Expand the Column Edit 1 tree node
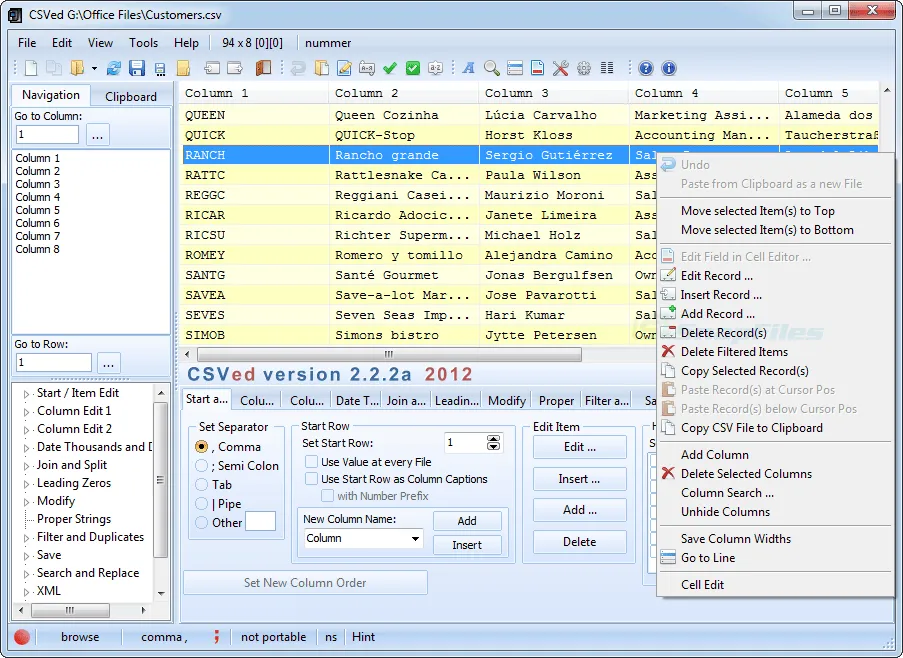 pyautogui.click(x=26, y=412)
